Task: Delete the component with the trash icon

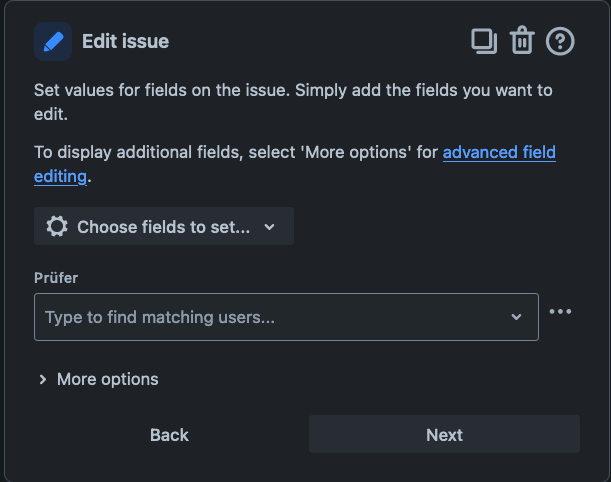Action: 522,41
